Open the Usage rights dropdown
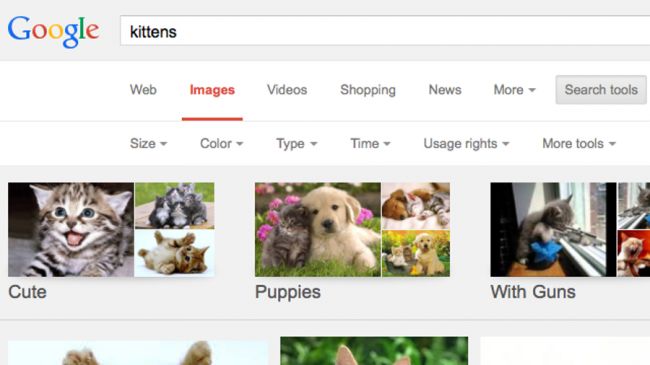Image resolution: width=650 pixels, height=365 pixels. point(466,144)
